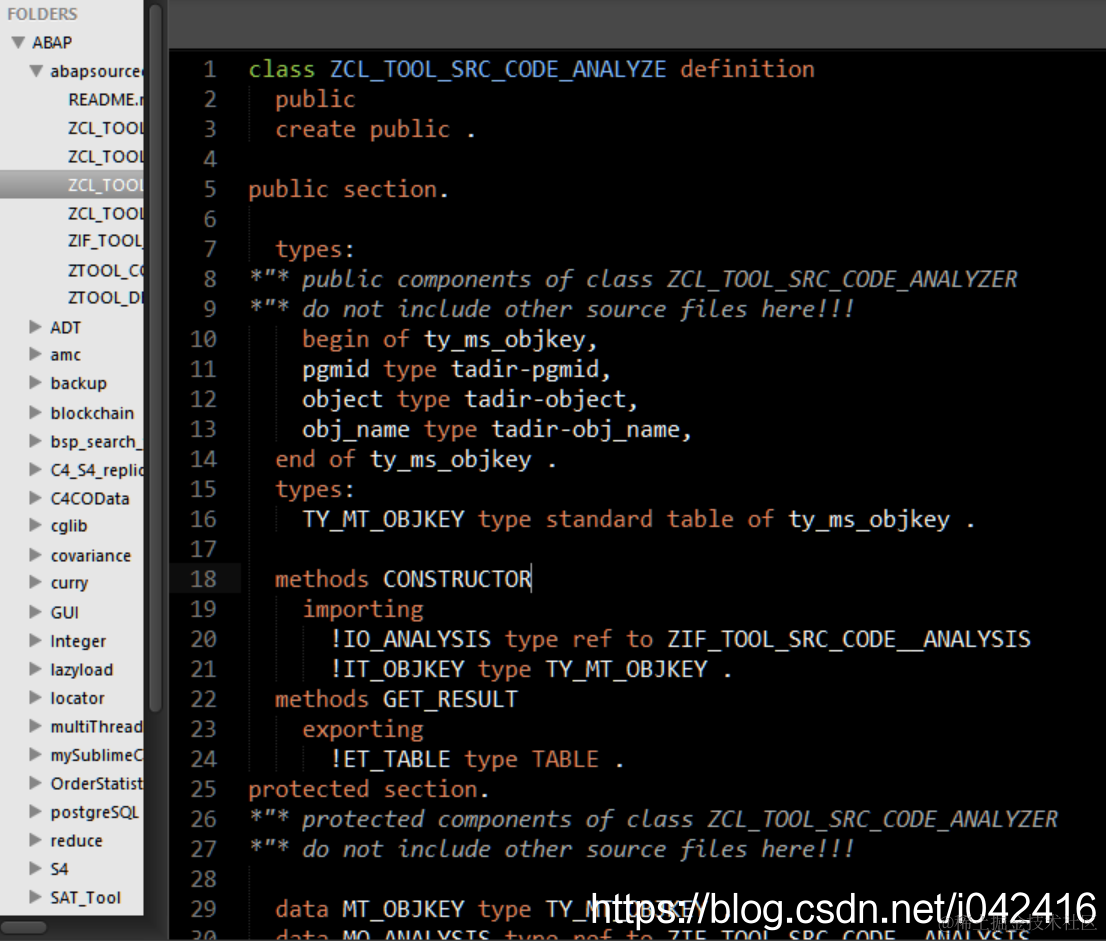Expand the covariance folder arrow

(x=35, y=555)
